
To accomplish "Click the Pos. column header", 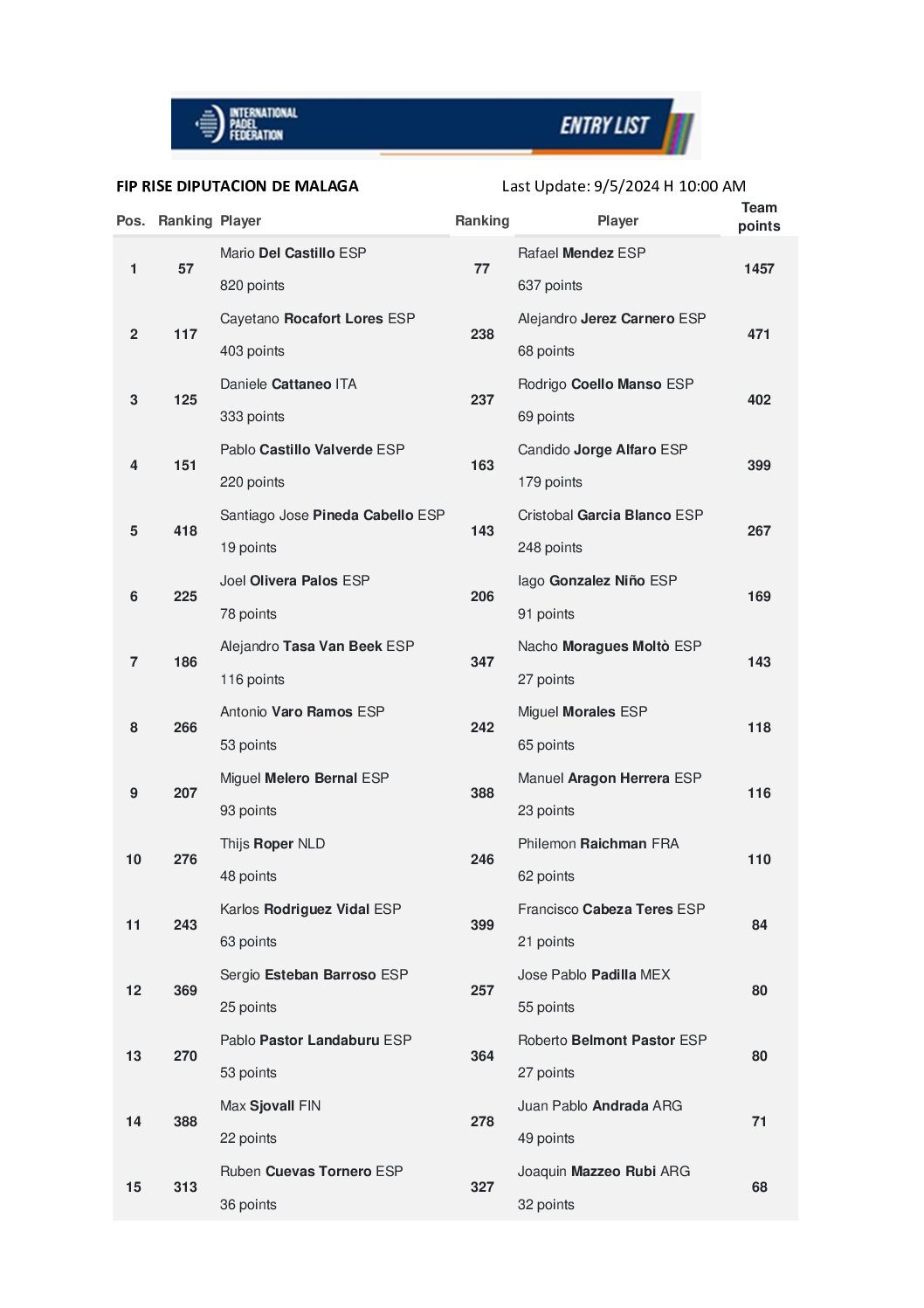I will click(x=131, y=221).
